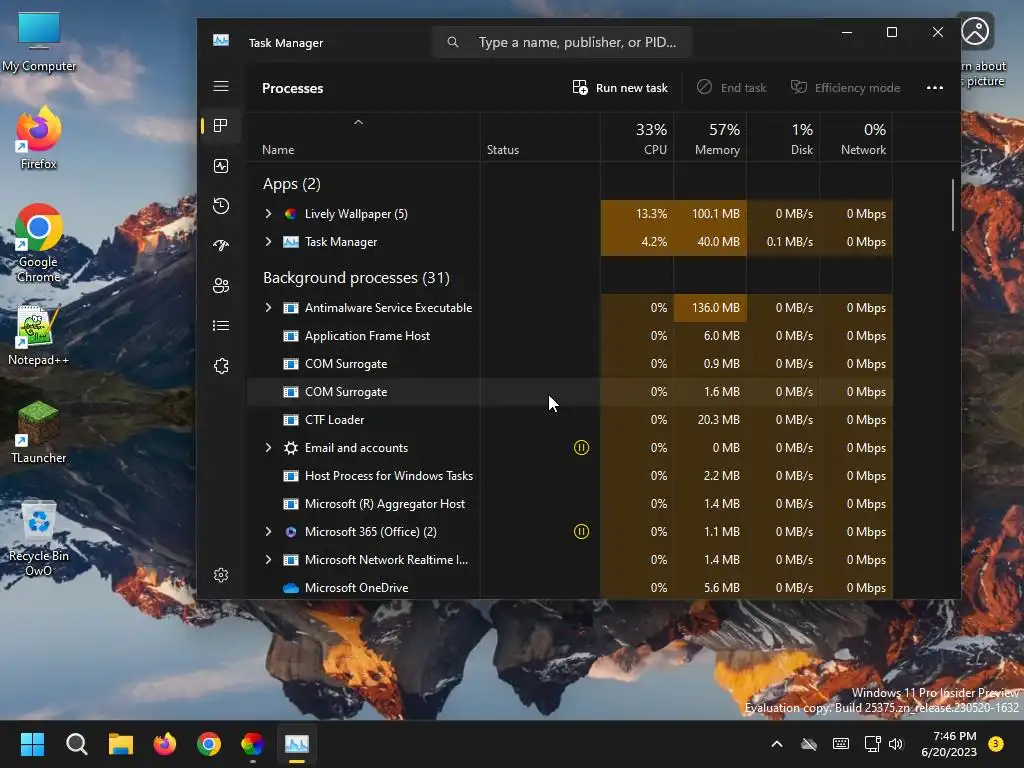Open the Performance page icon in sidebar
The width and height of the screenshot is (1024, 768).
coord(221,166)
